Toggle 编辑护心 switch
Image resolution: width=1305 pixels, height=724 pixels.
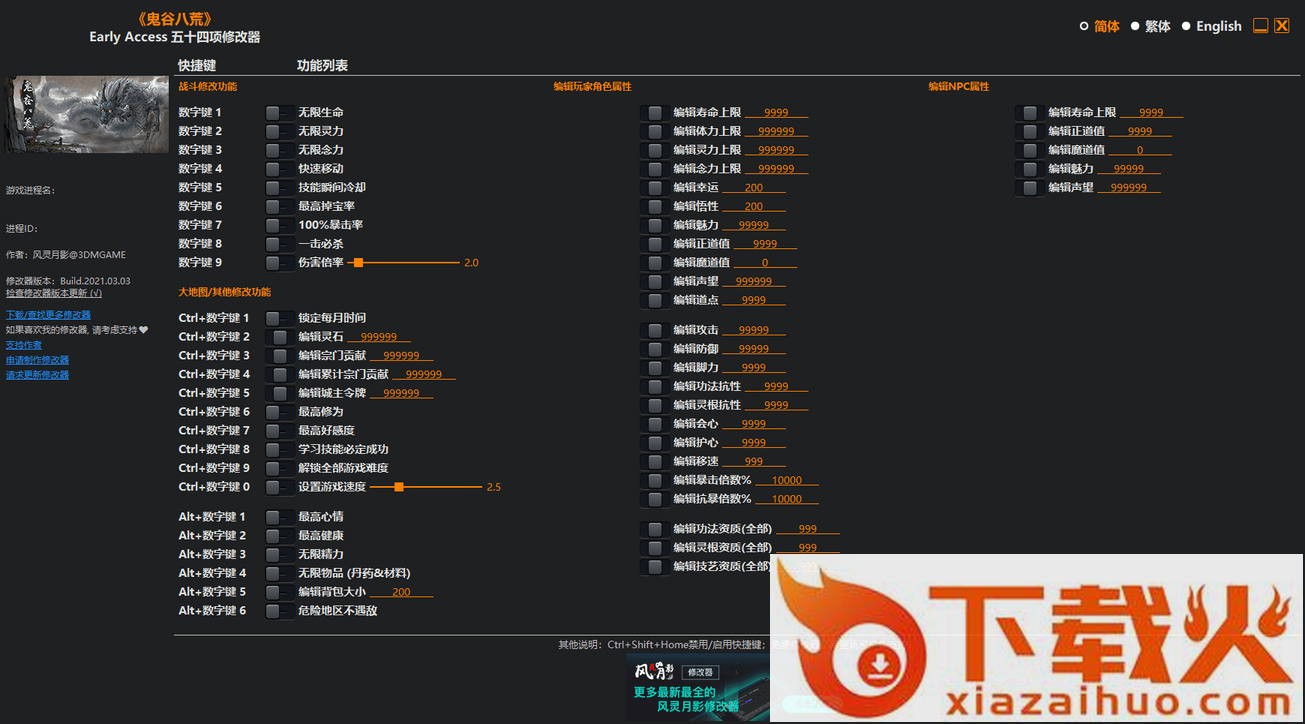point(655,443)
